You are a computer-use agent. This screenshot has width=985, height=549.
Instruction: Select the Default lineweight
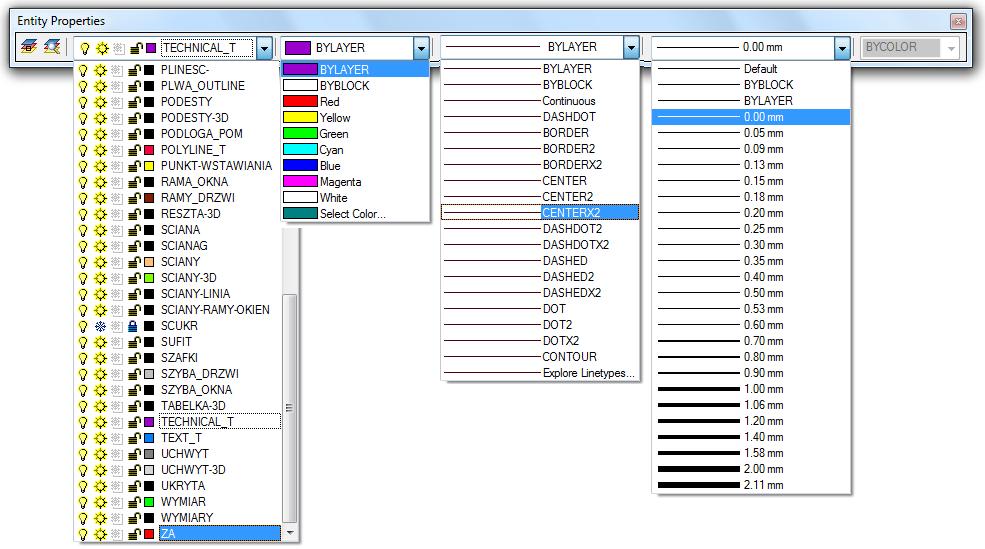pos(751,69)
